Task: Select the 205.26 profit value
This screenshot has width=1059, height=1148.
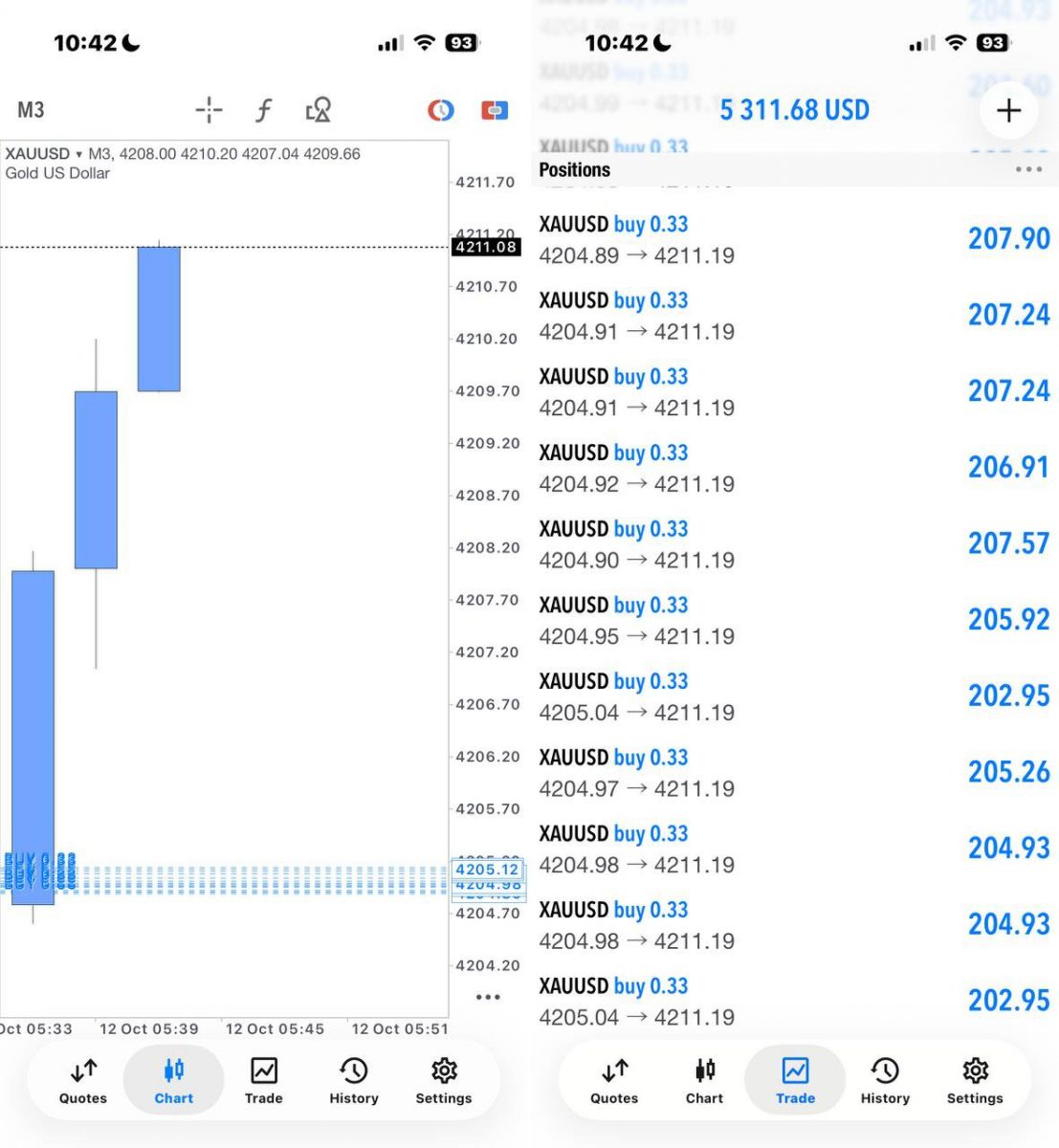Action: [1009, 771]
